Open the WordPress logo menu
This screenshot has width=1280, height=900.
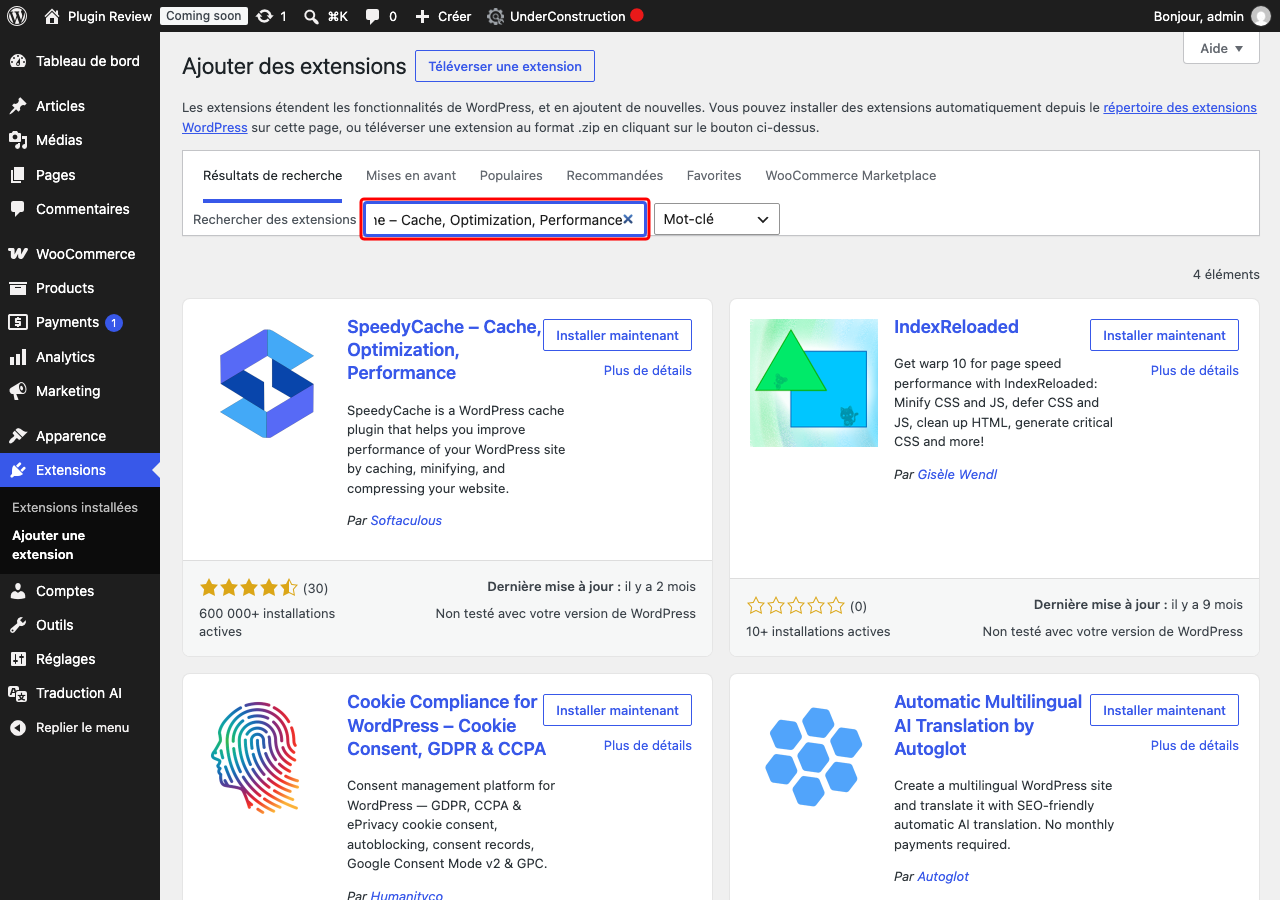(16, 16)
